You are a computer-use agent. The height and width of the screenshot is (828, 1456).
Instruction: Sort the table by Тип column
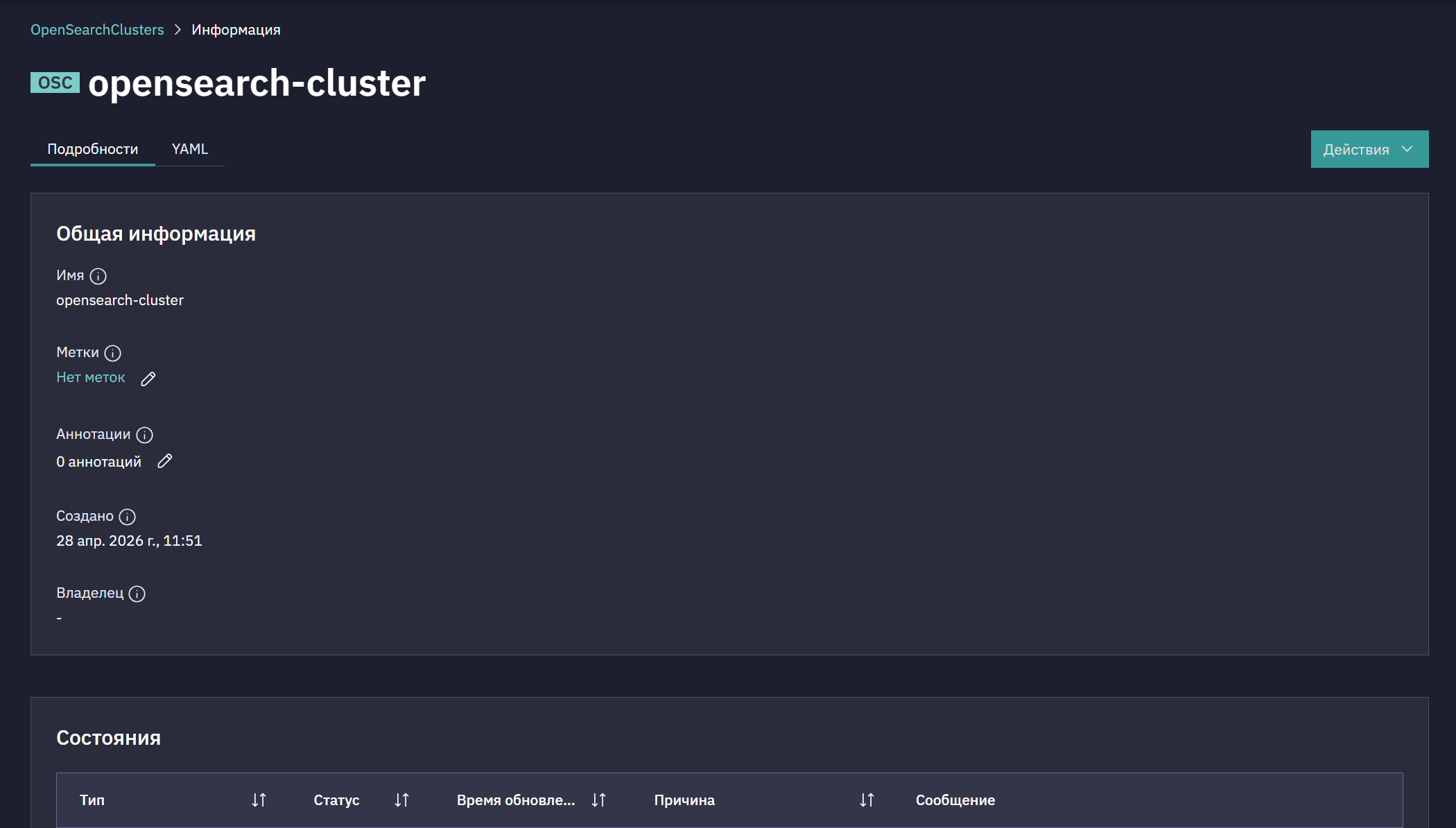click(x=259, y=800)
